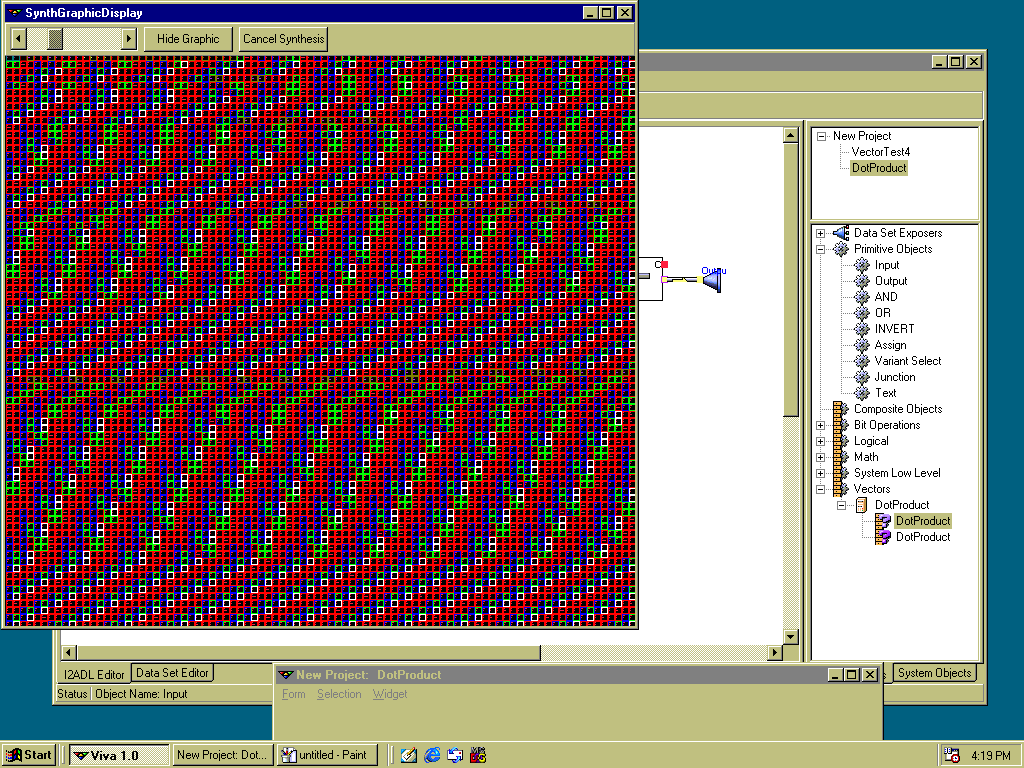The height and width of the screenshot is (768, 1024).
Task: Open the System Objects tab
Action: (x=934, y=673)
